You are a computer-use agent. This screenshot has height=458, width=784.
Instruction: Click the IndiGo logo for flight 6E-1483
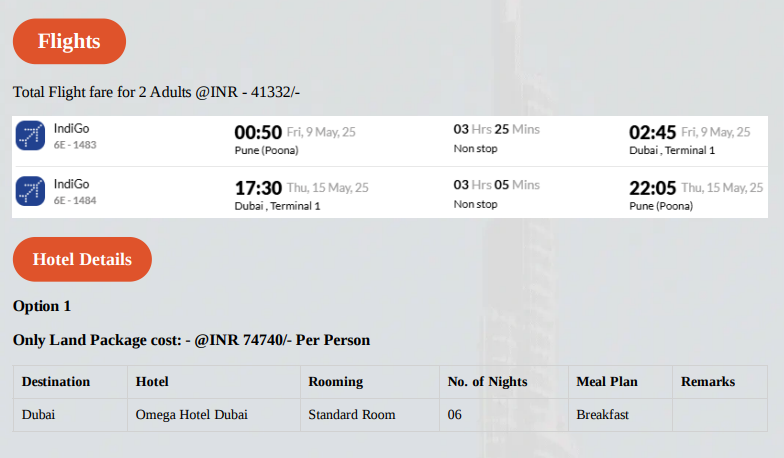[30, 135]
